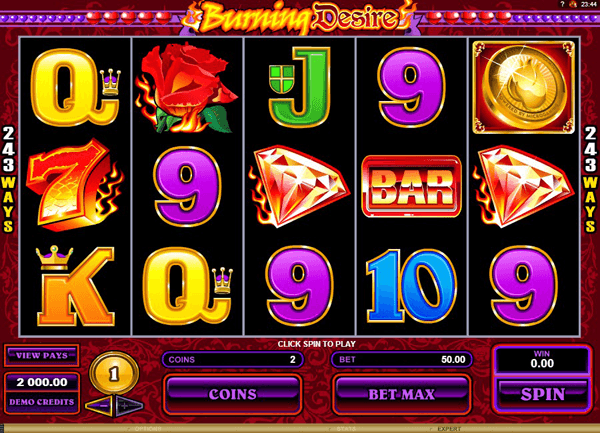Click the COINS button
The width and height of the screenshot is (600, 433).
pyautogui.click(x=232, y=394)
